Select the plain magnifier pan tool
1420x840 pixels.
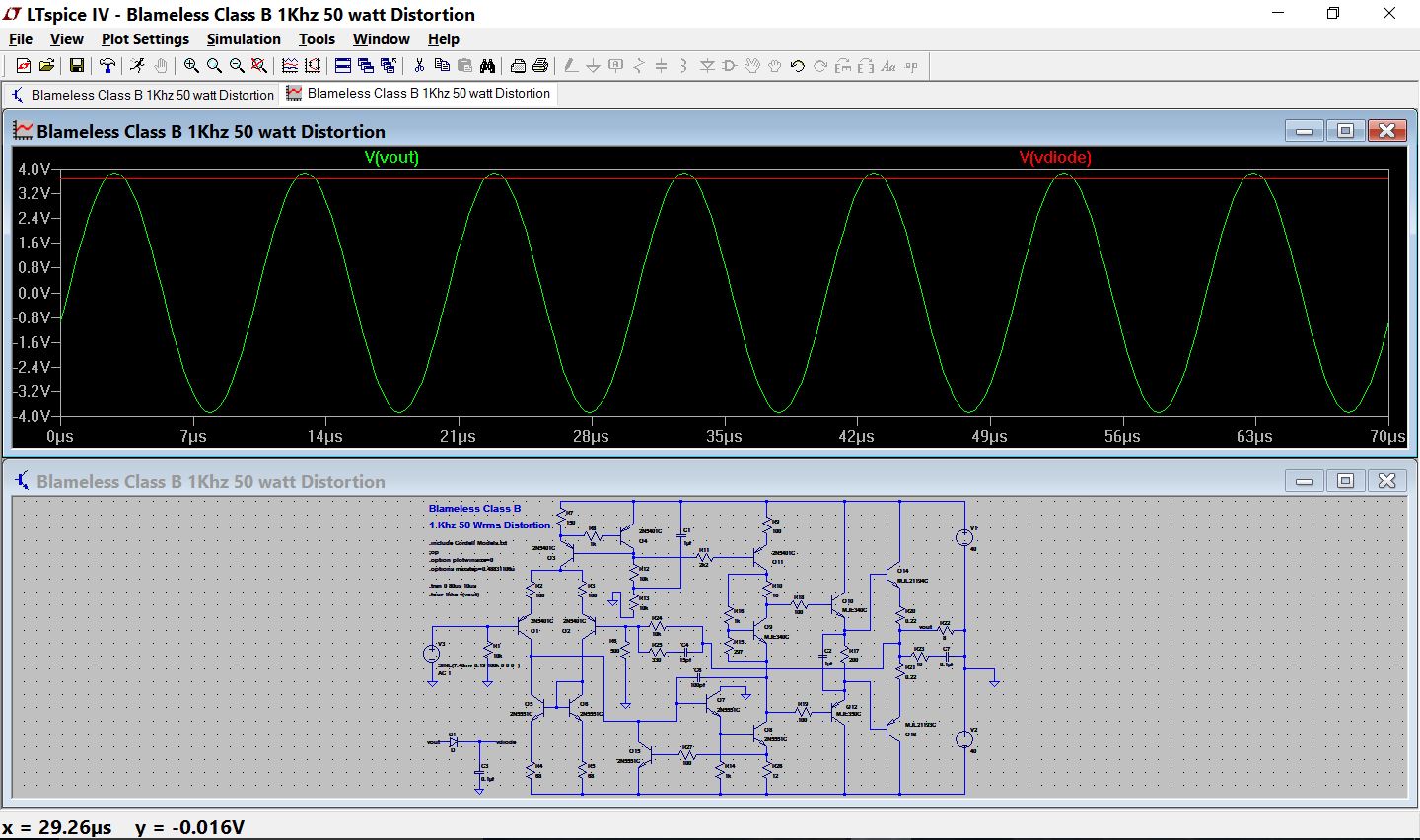(214, 66)
